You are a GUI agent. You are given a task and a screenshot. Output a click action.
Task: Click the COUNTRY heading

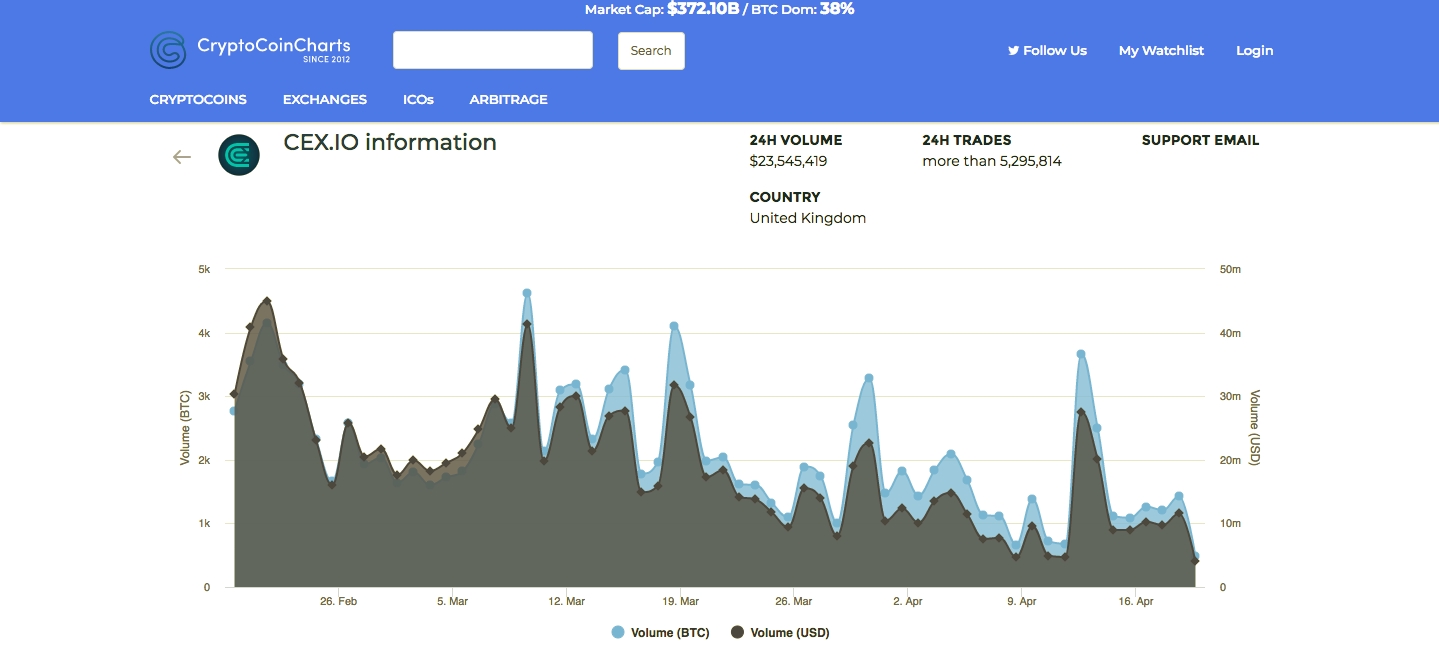point(785,197)
